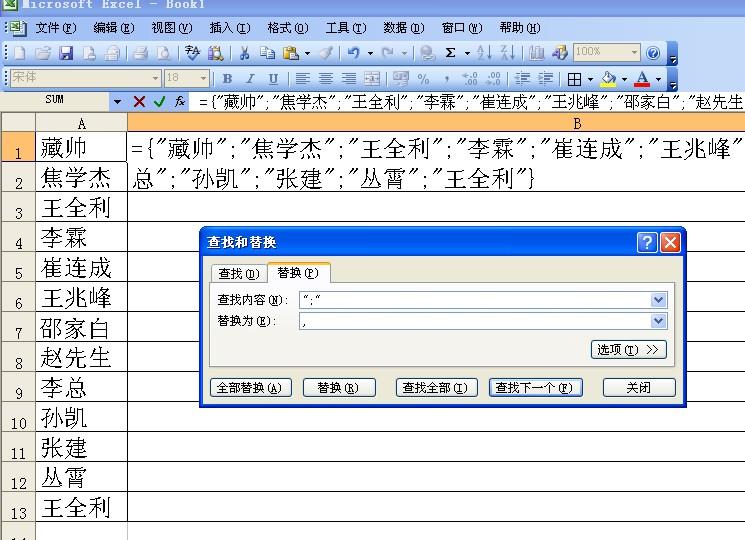This screenshot has height=540, width=745.
Task: Click the AutoSum sigma icon
Action: (x=450, y=53)
